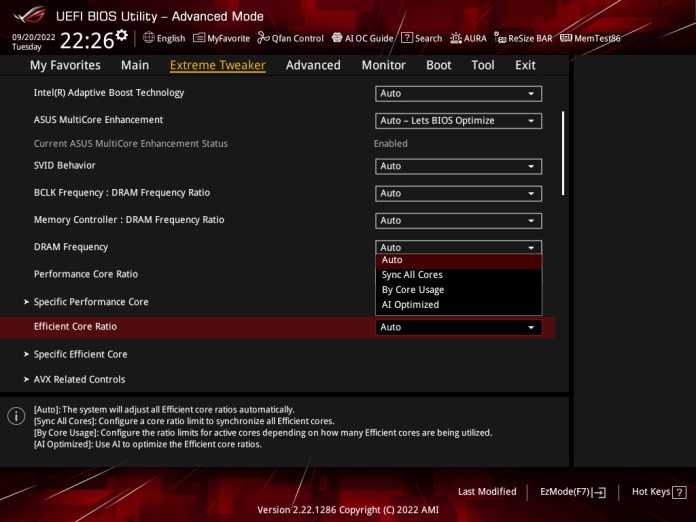Open ASUS MultiCore Enhancement dropdown
The image size is (696, 522).
pos(458,121)
